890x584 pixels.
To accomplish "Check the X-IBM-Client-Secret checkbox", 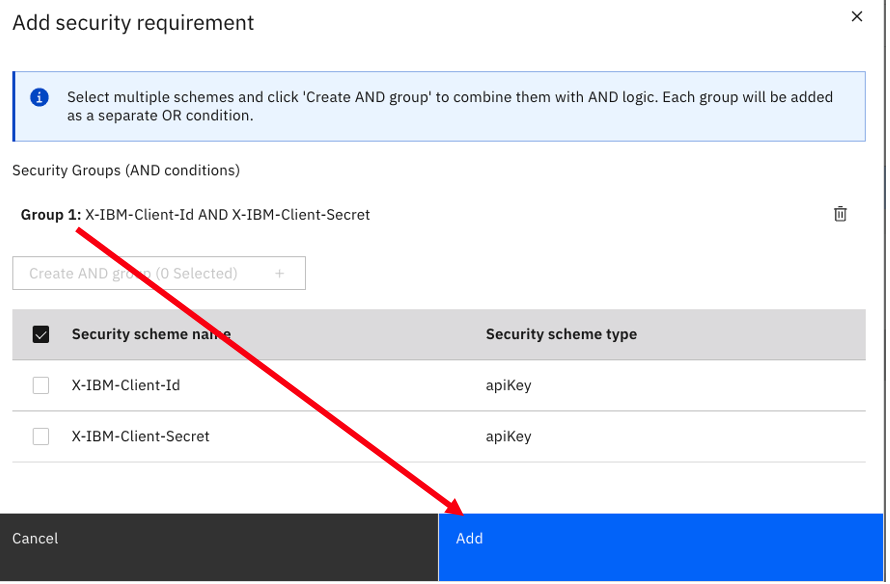I will pos(41,436).
